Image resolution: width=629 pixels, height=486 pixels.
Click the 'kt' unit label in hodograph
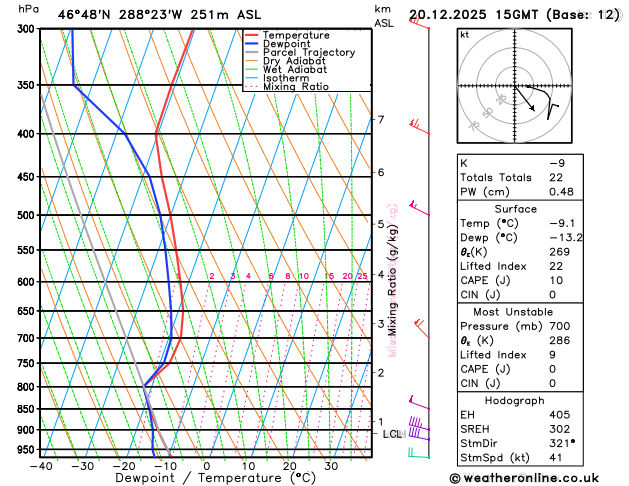pyautogui.click(x=465, y=35)
